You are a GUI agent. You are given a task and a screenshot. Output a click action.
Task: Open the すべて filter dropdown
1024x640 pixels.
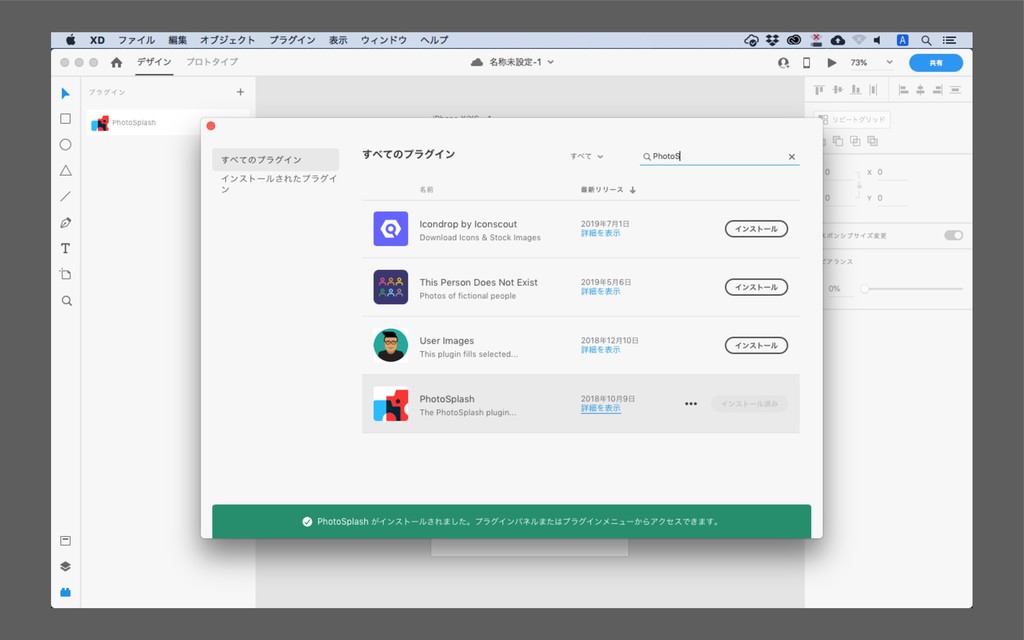click(x=586, y=157)
